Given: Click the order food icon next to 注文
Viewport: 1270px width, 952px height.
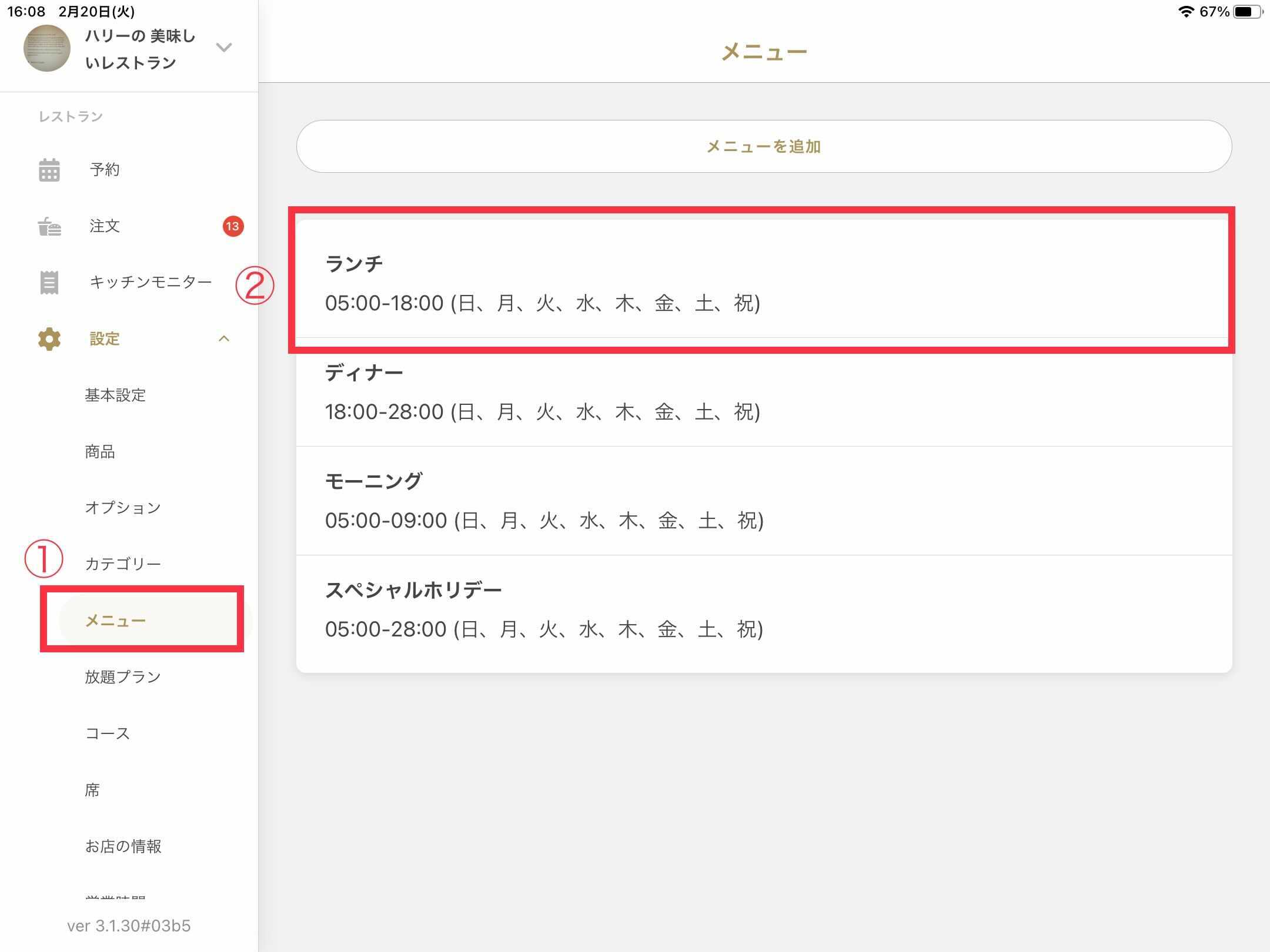Looking at the screenshot, I should 49,226.
